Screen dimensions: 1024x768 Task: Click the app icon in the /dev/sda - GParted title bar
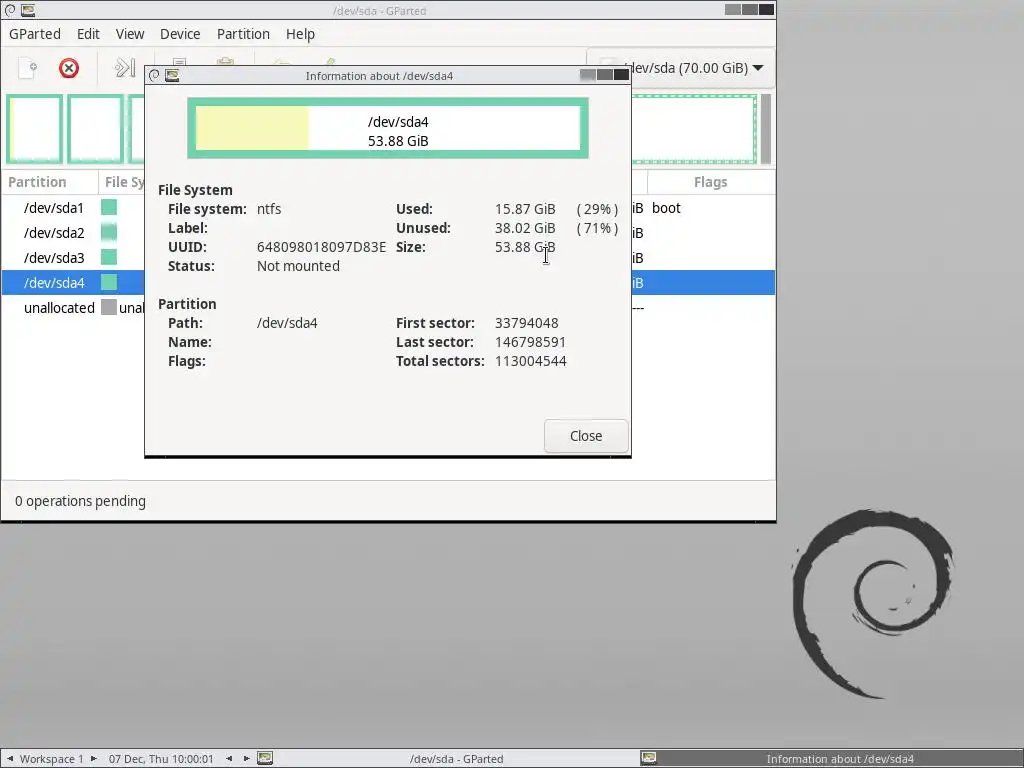click(x=27, y=10)
